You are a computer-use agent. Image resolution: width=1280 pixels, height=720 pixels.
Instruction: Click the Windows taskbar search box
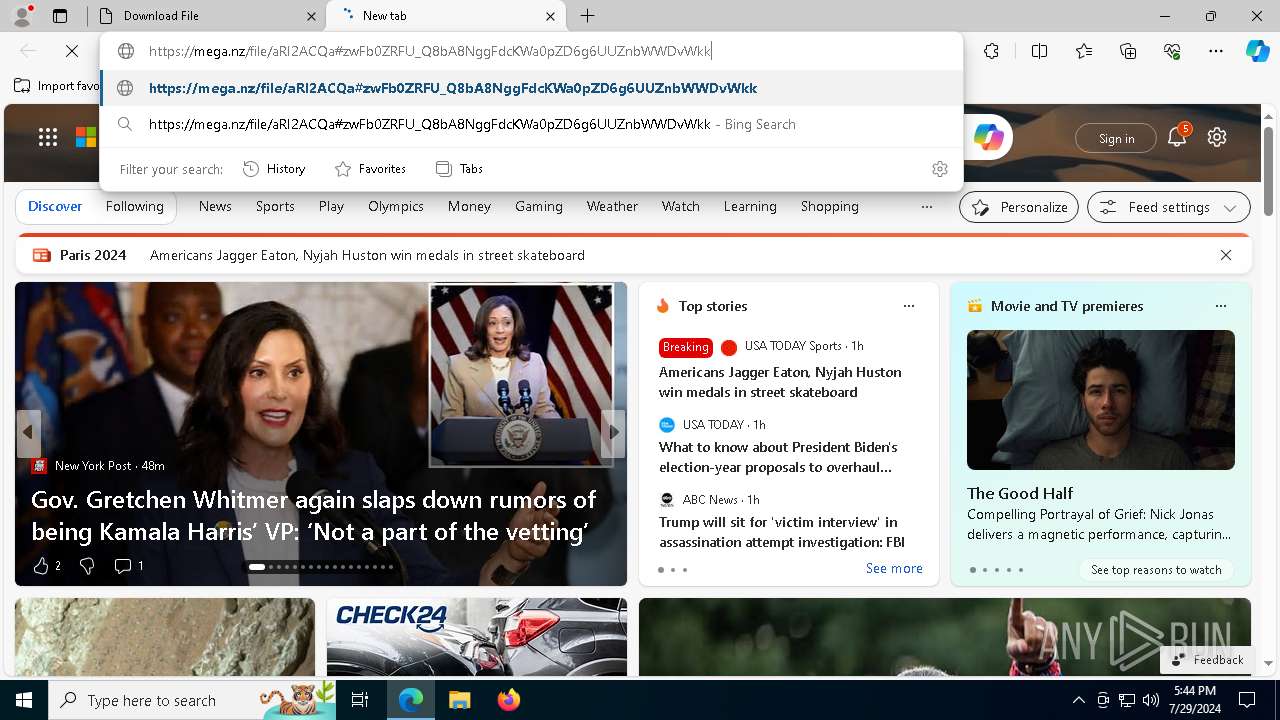tap(193, 700)
